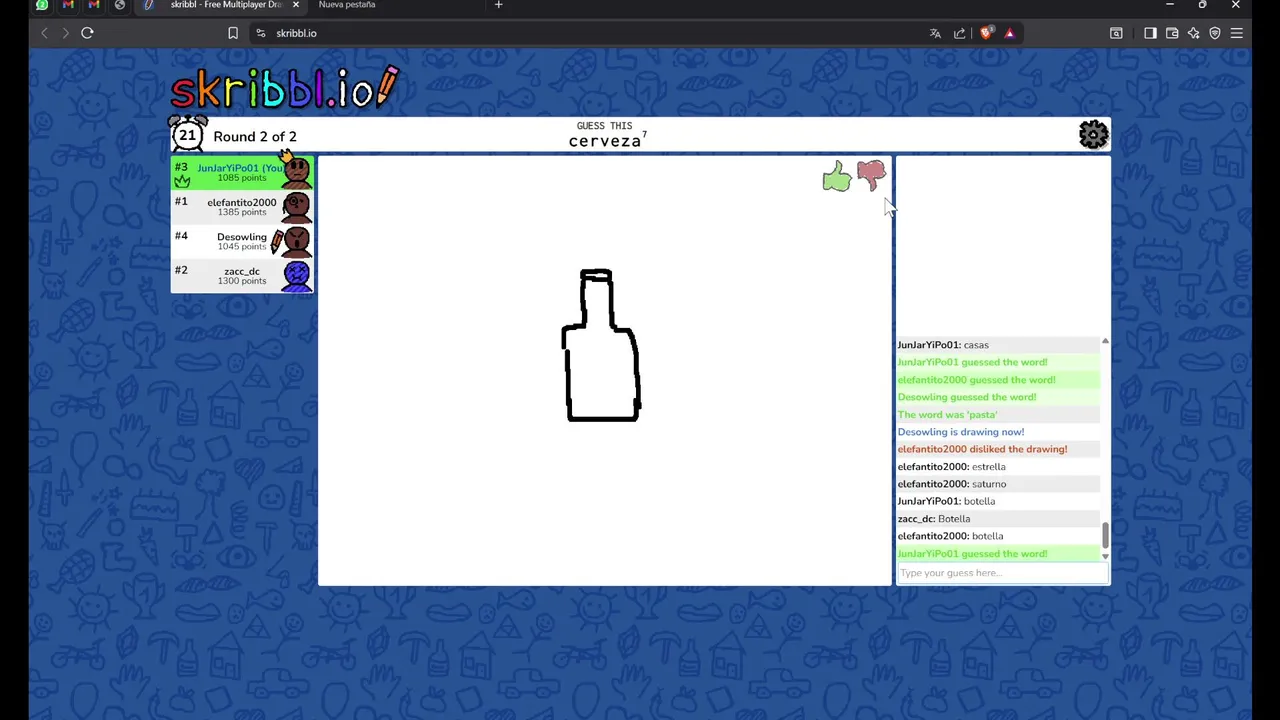
Task: Open the translate page icon
Action: coord(935,33)
